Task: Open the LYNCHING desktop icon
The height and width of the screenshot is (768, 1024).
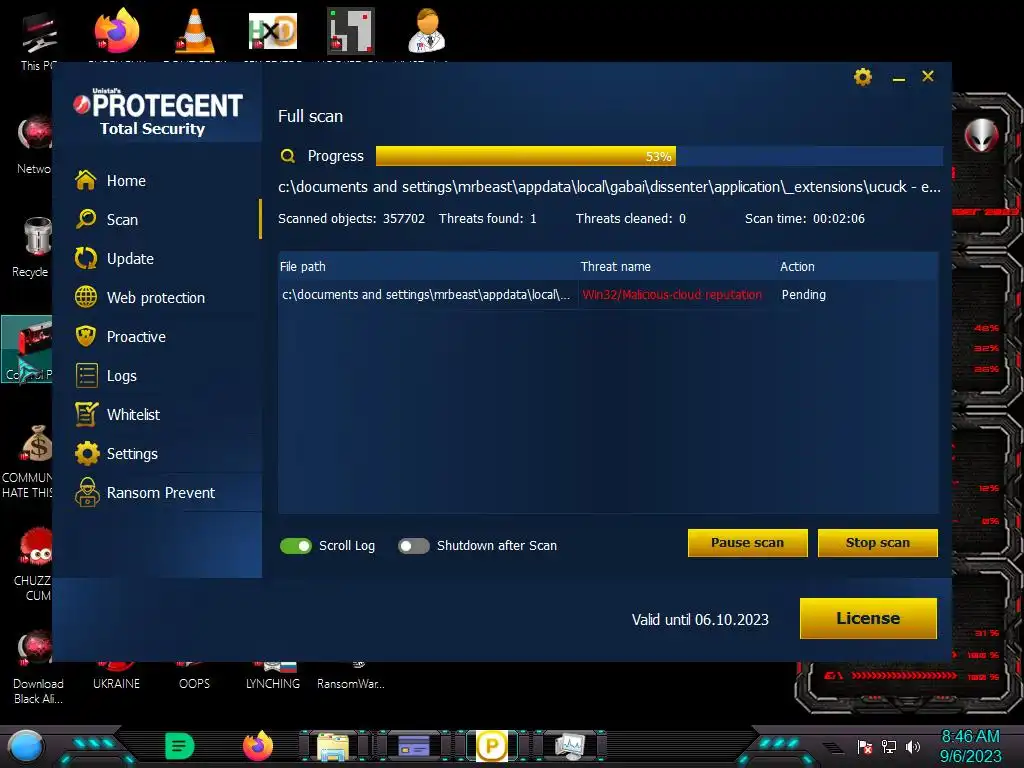Action: (273, 677)
